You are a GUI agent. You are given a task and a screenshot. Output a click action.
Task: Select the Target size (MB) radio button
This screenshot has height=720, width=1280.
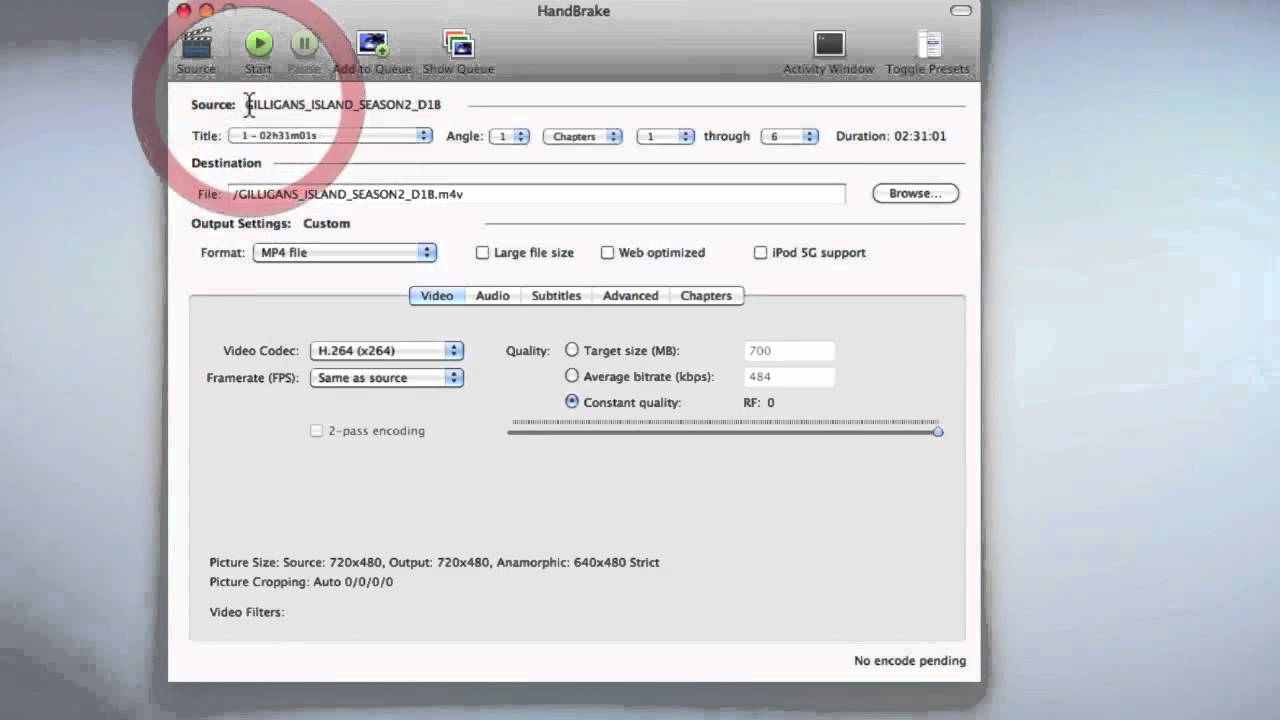[x=572, y=350]
